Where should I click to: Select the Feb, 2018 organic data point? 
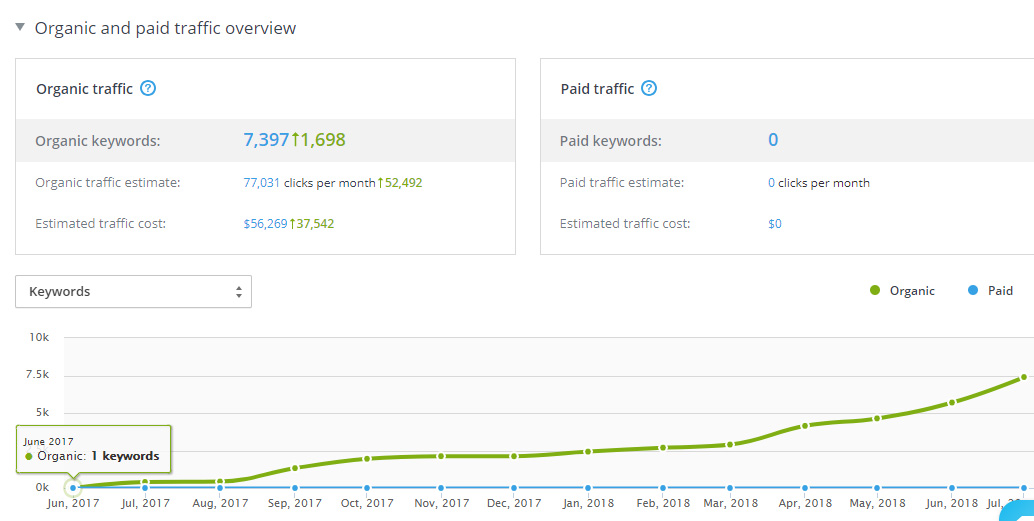663,447
